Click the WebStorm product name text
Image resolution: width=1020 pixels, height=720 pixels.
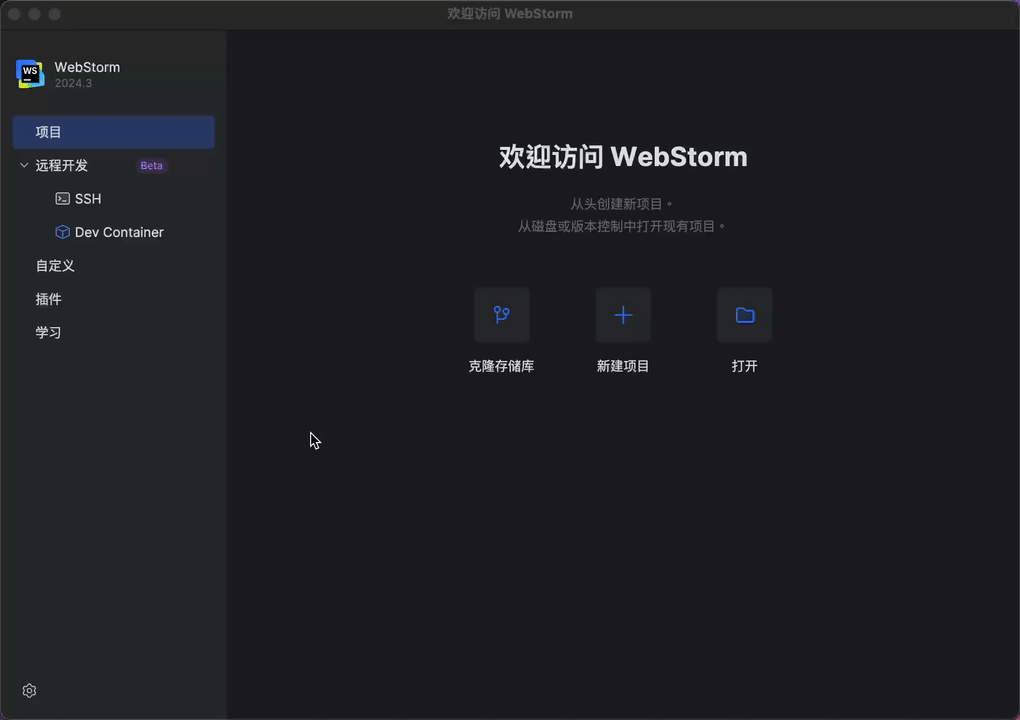click(x=87, y=67)
